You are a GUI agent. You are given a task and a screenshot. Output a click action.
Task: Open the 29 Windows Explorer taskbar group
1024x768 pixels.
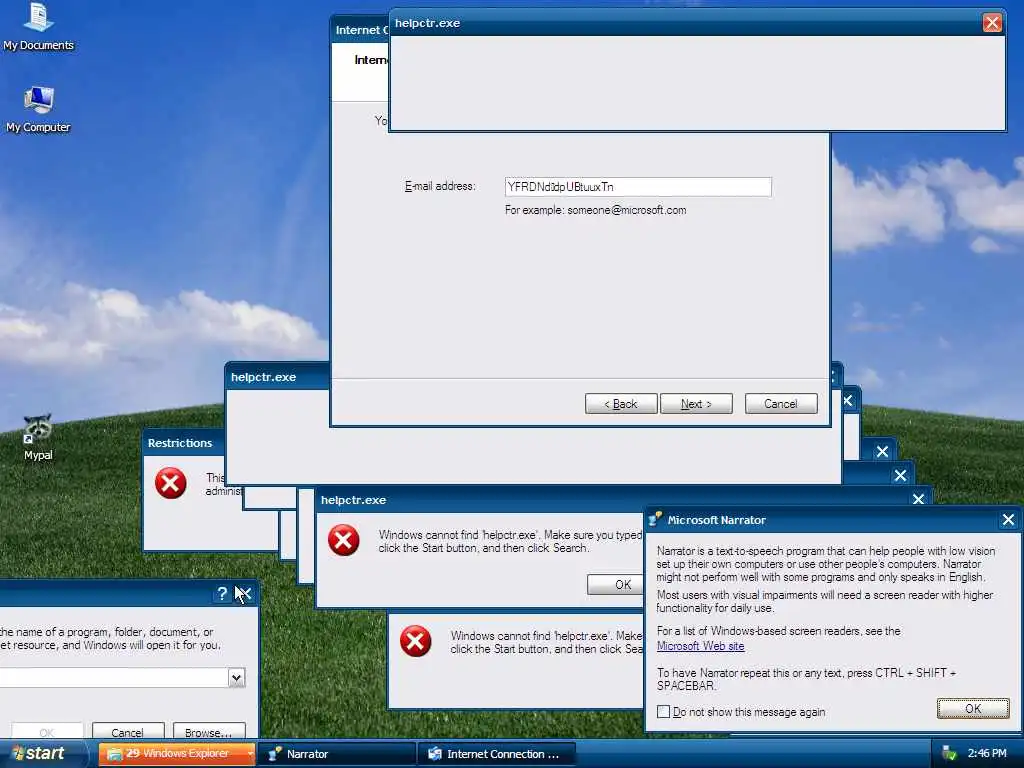[177, 754]
